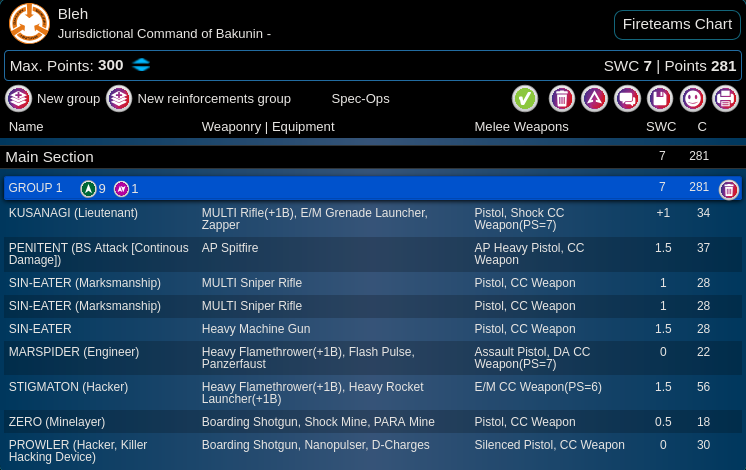Click the Bakunin faction logo

[x=29, y=23]
